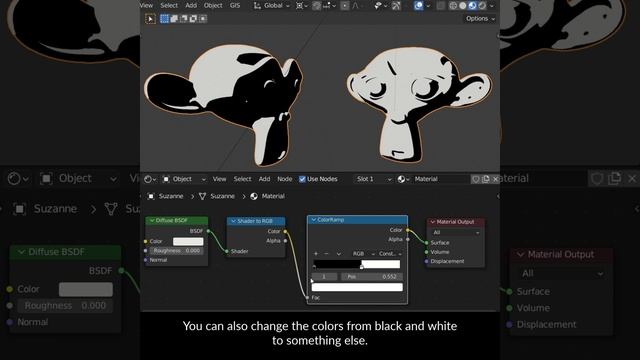The height and width of the screenshot is (360, 640).
Task: Collapse the Diffuse BSDF node
Action: [152, 220]
